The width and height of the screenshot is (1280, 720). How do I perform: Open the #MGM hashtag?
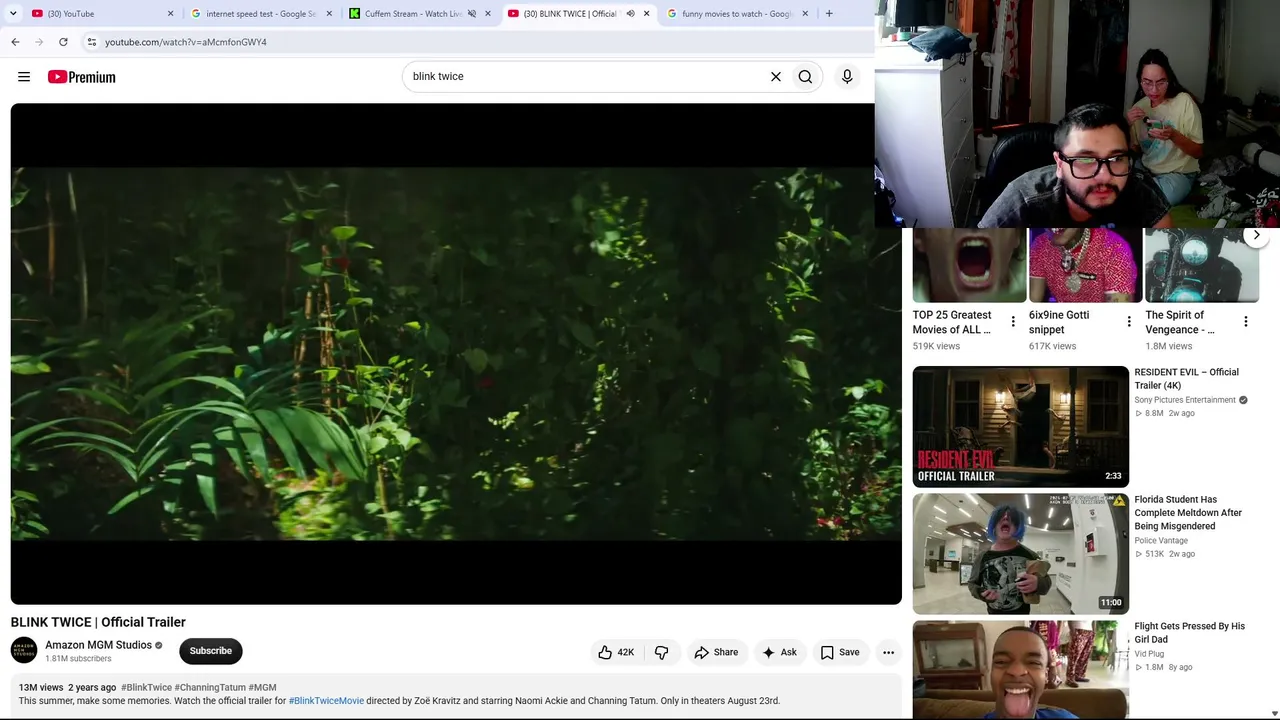tap(262, 688)
